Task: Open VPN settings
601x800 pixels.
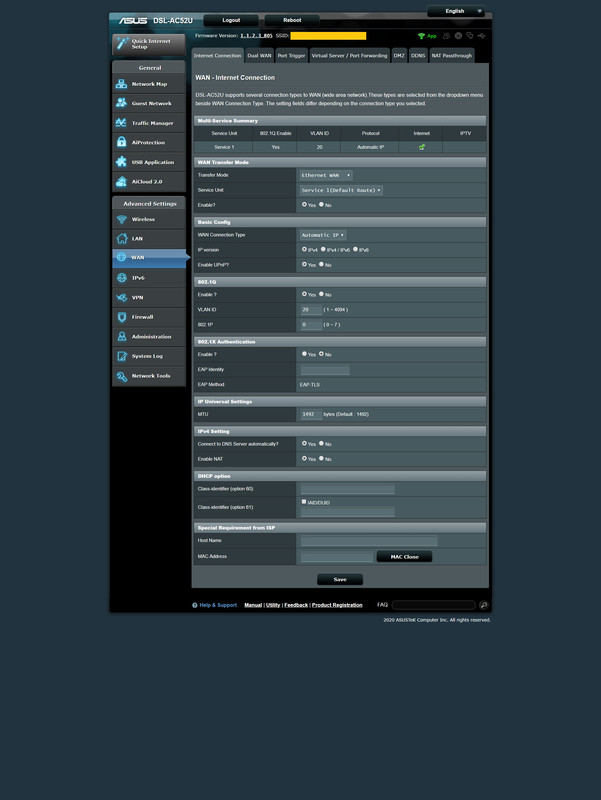Action: 148,297
